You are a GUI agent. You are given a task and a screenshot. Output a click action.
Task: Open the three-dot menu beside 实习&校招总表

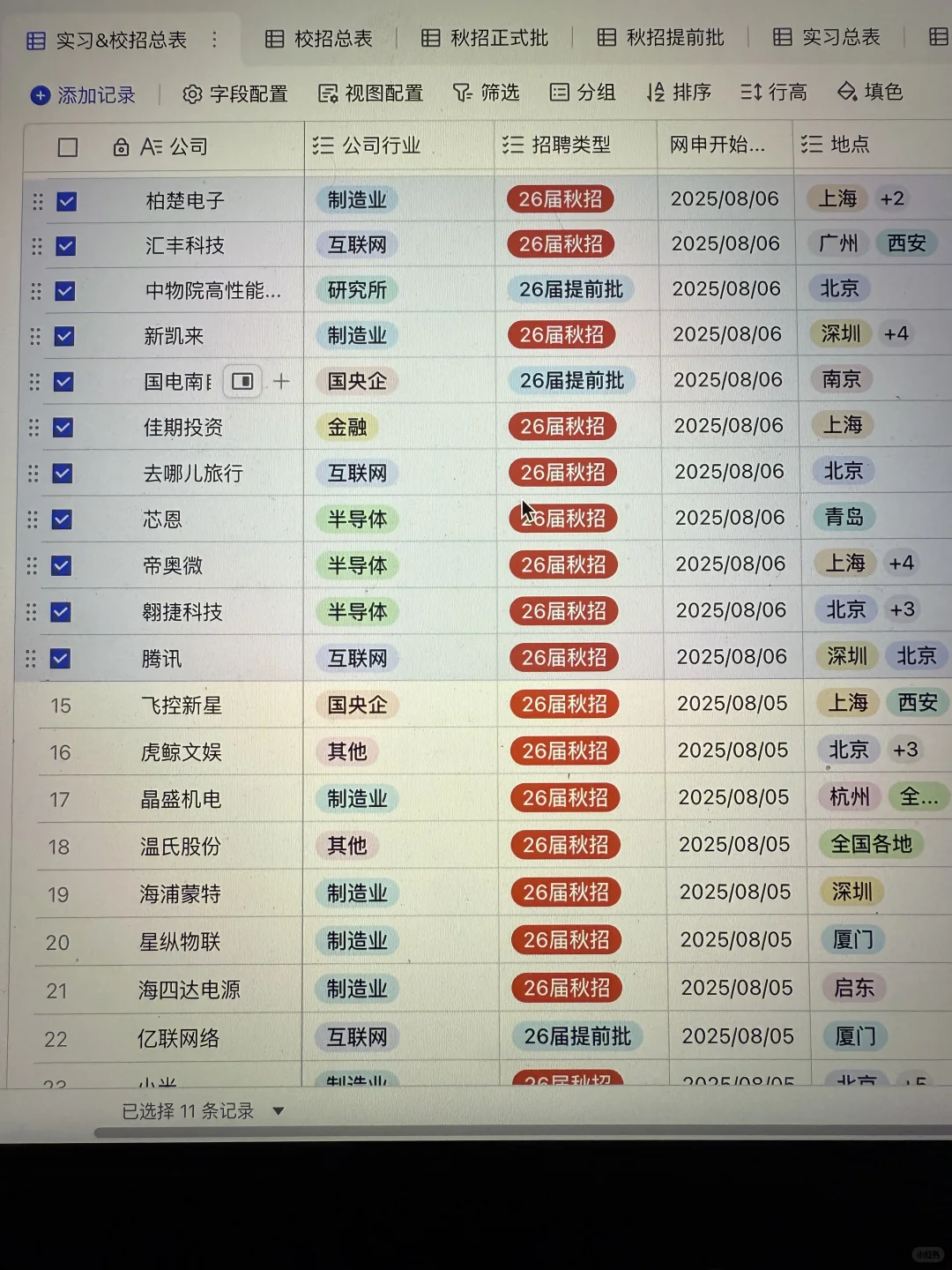point(214,40)
